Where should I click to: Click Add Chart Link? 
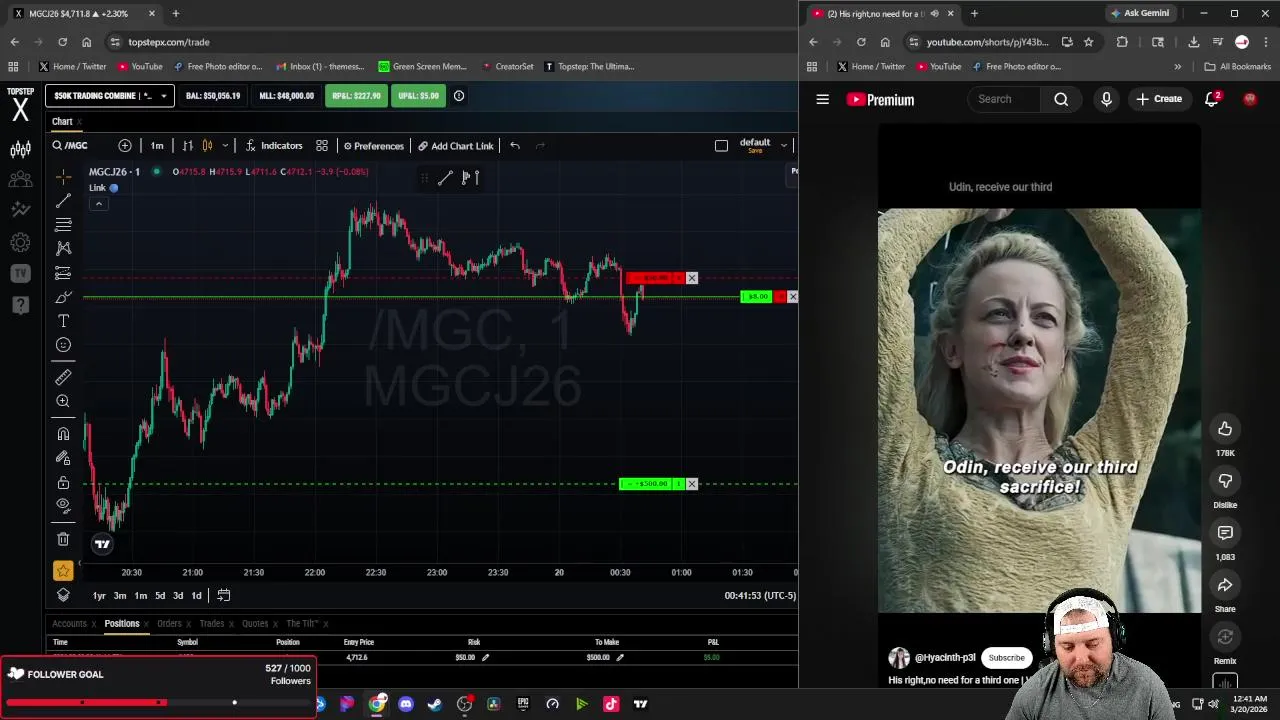click(x=456, y=146)
